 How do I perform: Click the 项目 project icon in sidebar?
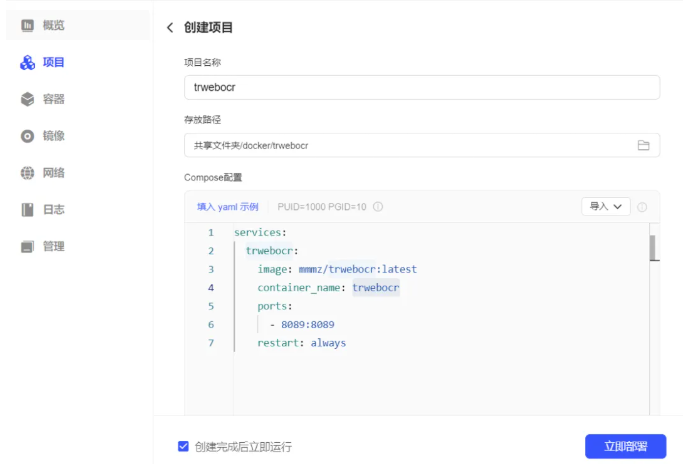click(28, 63)
